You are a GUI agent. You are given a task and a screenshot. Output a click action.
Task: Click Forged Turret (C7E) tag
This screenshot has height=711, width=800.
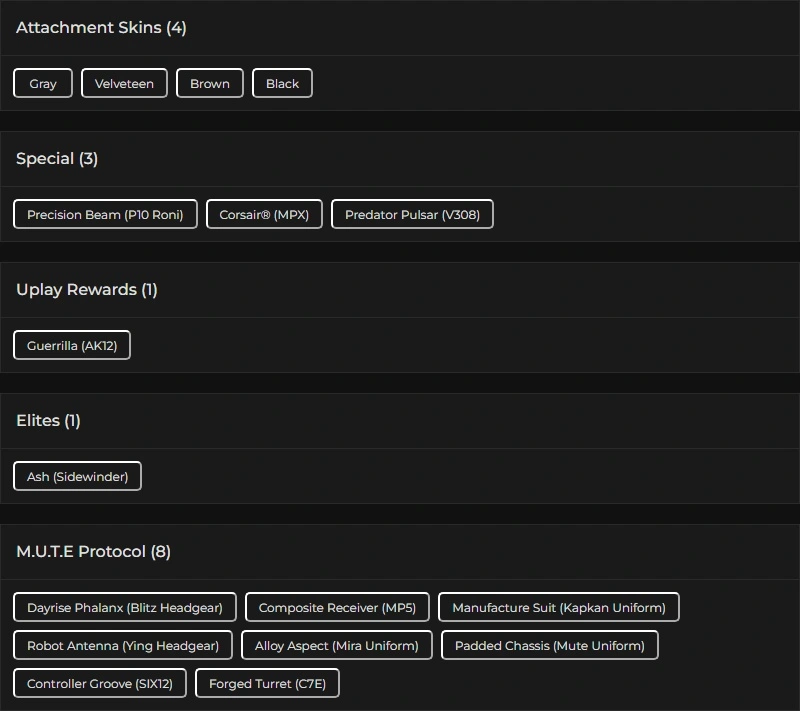(267, 683)
